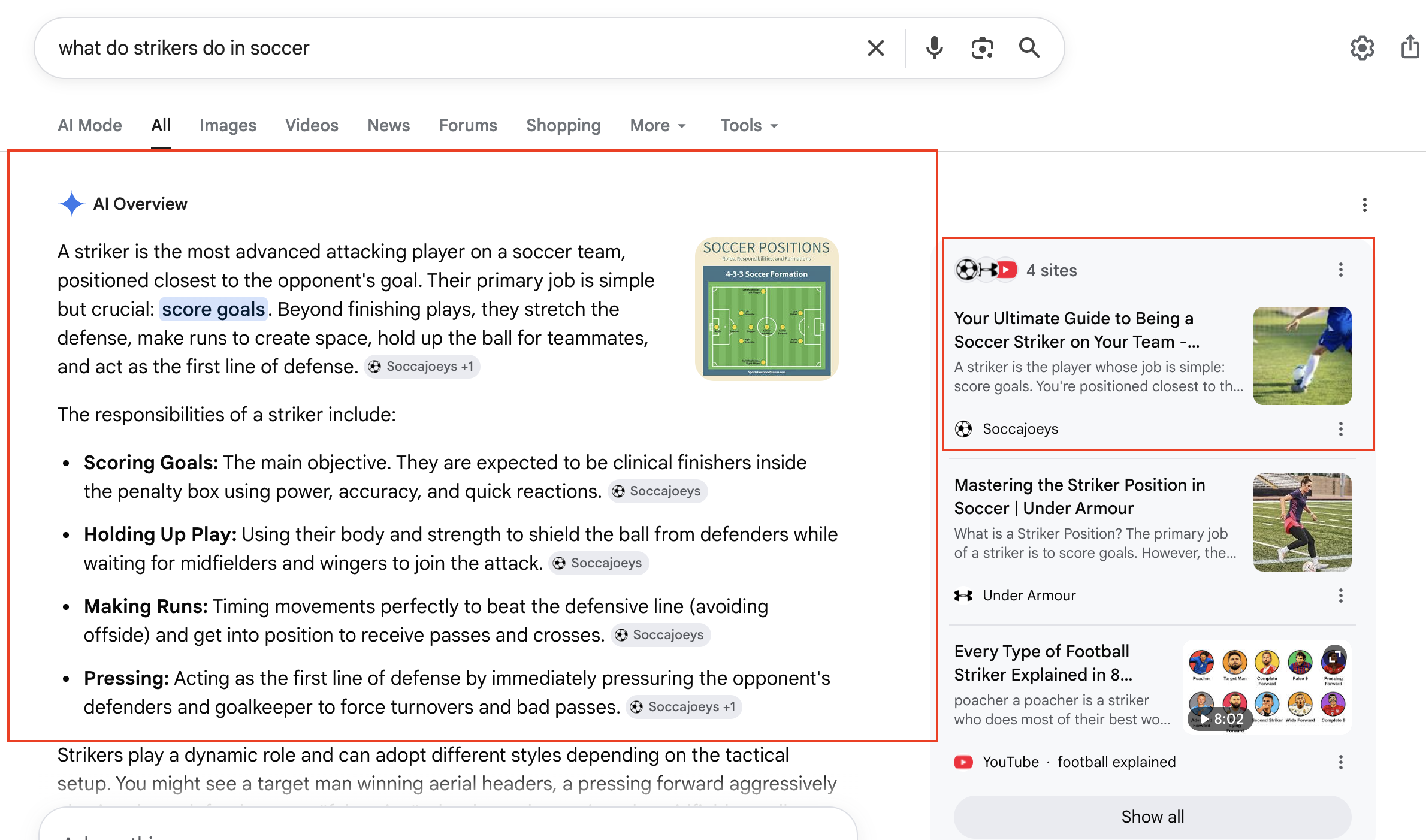Image resolution: width=1426 pixels, height=840 pixels.
Task: Expand the Tools dropdown
Action: (749, 125)
